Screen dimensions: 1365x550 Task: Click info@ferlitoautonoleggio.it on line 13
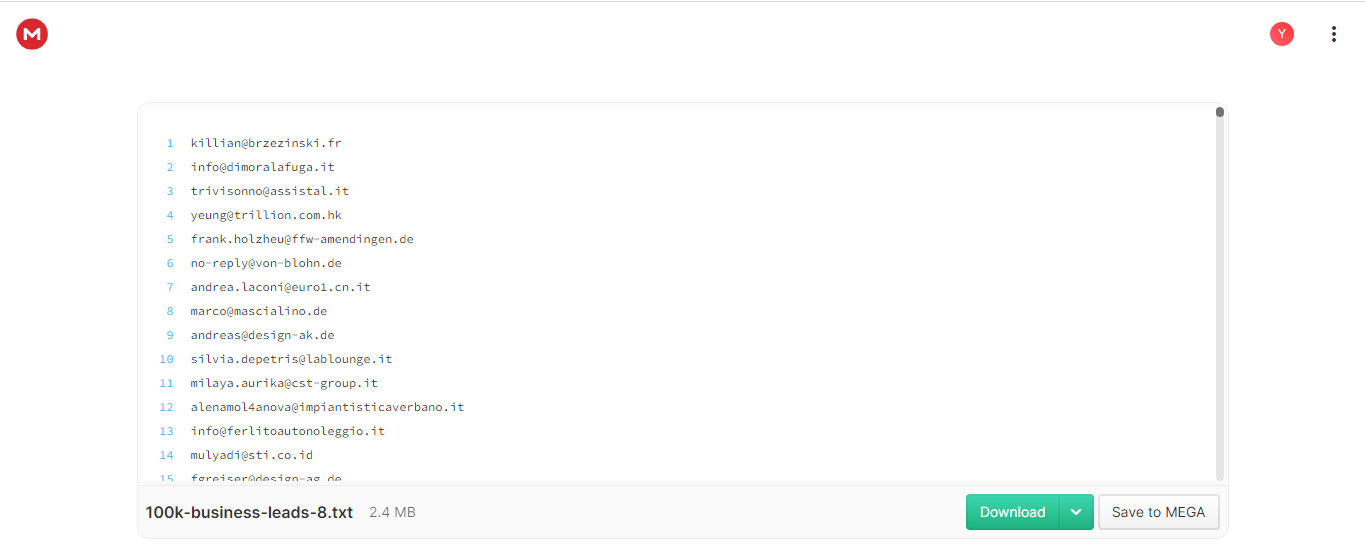[288, 431]
